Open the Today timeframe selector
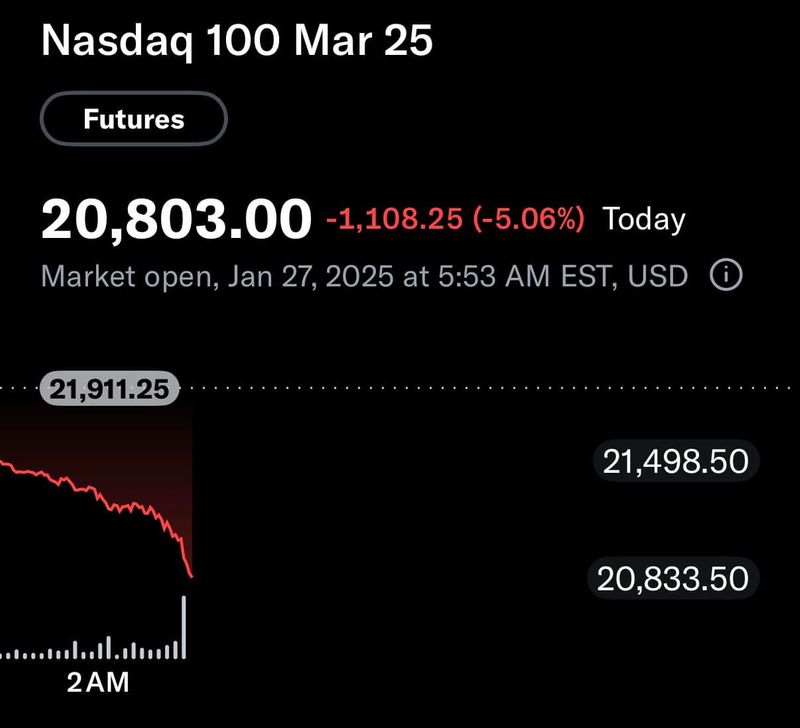800x728 pixels. pyautogui.click(x=642, y=218)
